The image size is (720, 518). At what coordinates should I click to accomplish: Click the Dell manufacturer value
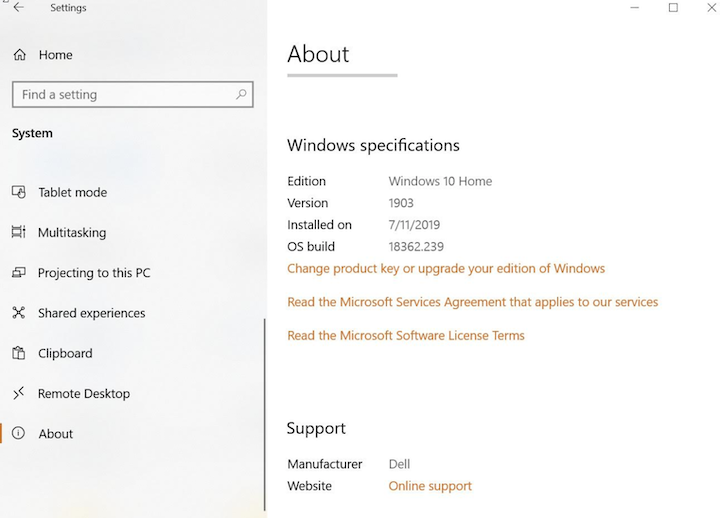click(x=399, y=464)
